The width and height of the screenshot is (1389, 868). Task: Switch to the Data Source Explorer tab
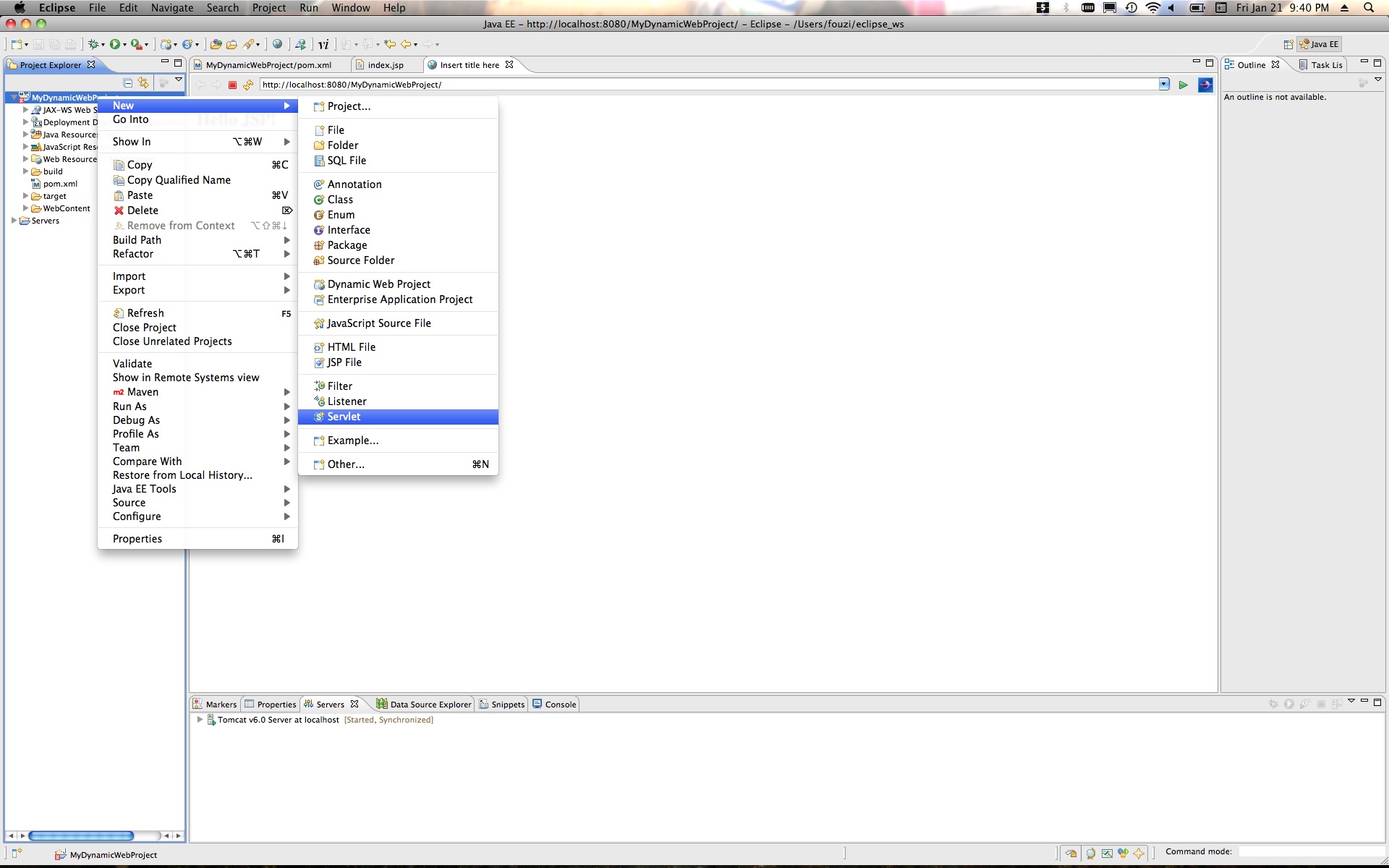[424, 705]
